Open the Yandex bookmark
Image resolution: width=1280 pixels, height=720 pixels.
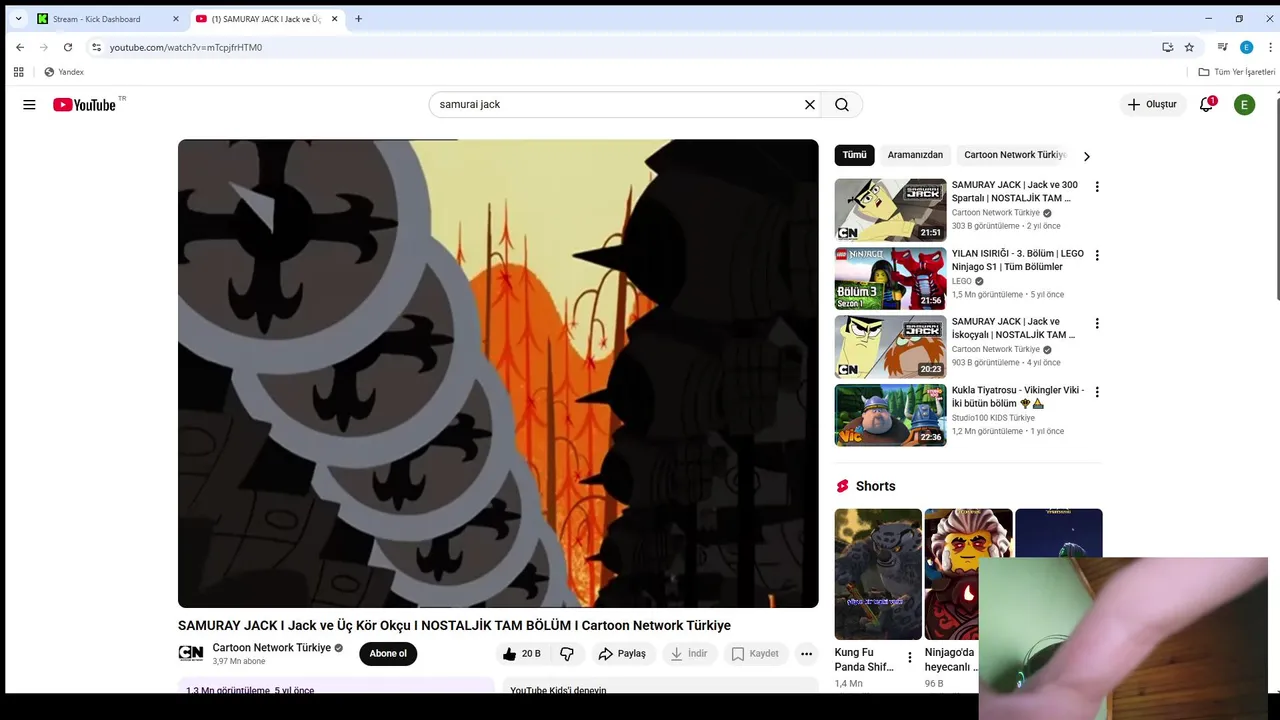(64, 72)
